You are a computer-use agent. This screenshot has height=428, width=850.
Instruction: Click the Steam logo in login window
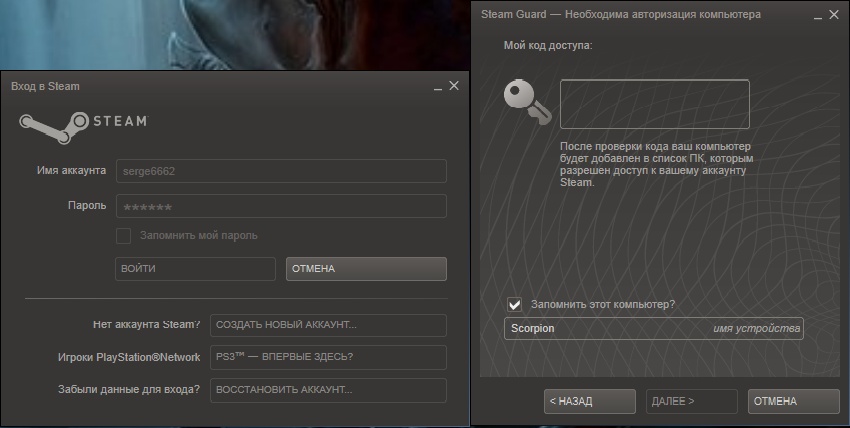83,127
